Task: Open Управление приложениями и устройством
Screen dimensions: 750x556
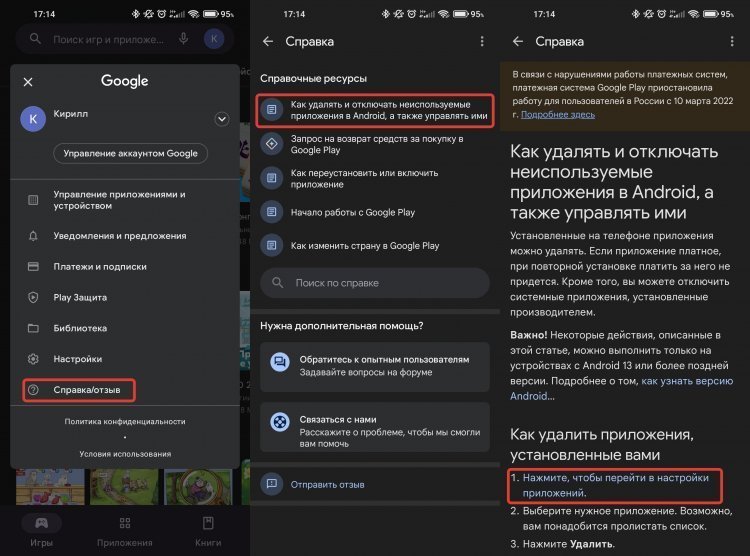Action: (x=124, y=200)
